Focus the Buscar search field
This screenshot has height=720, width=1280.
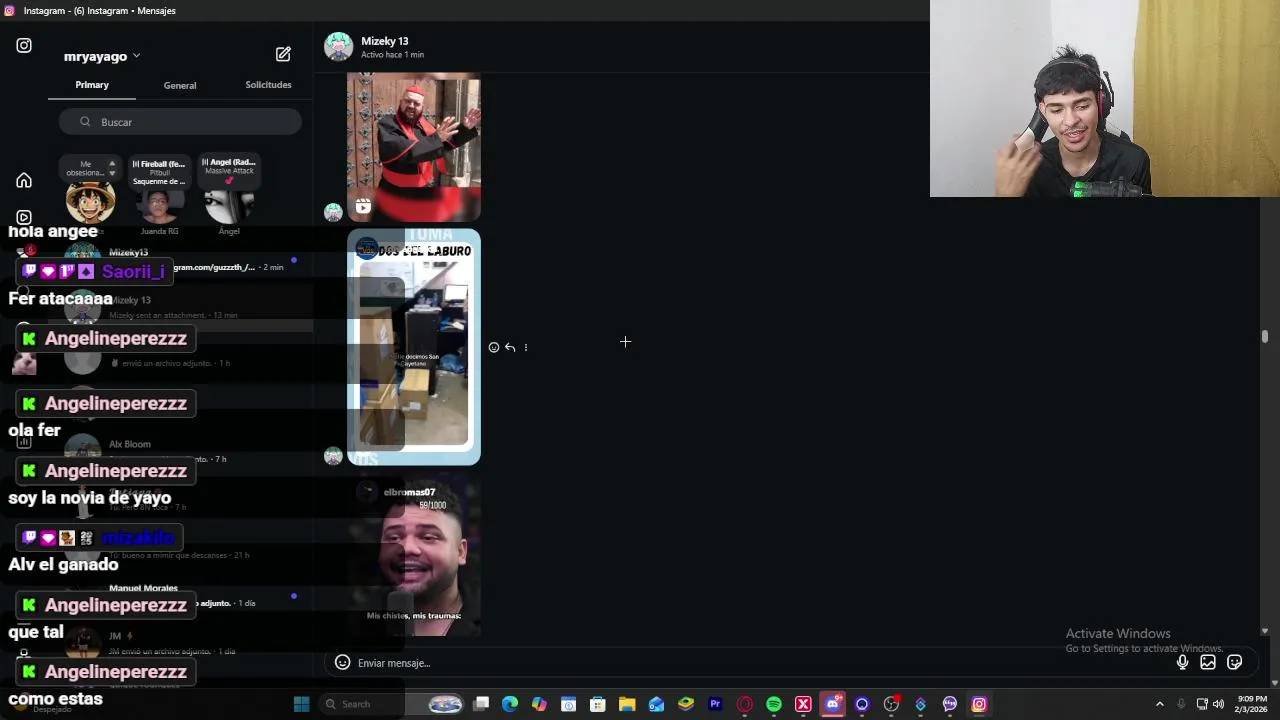(180, 122)
